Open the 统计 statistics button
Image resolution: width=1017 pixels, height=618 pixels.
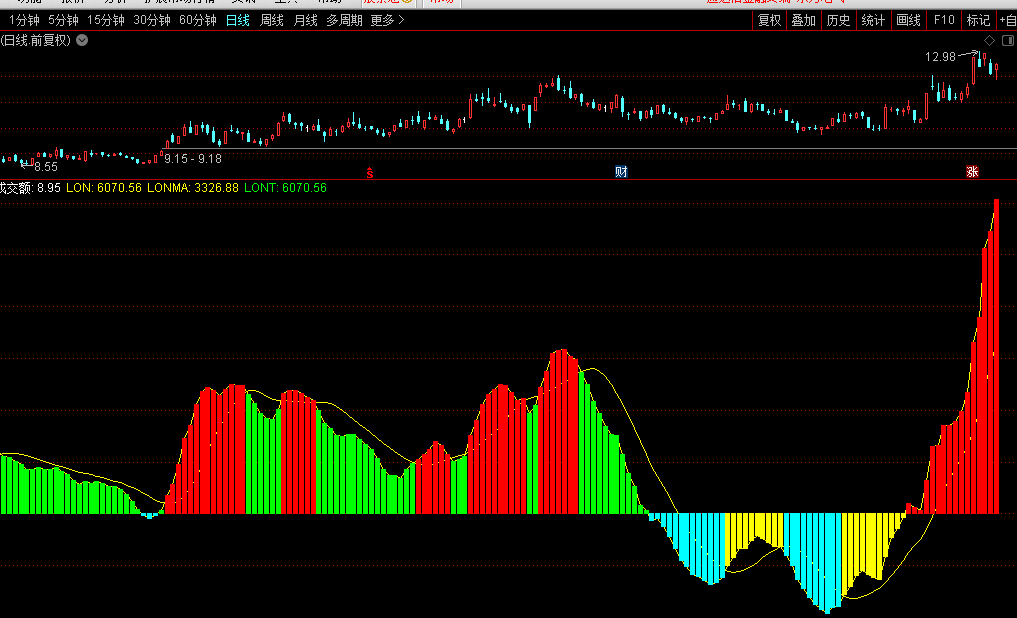(x=873, y=20)
